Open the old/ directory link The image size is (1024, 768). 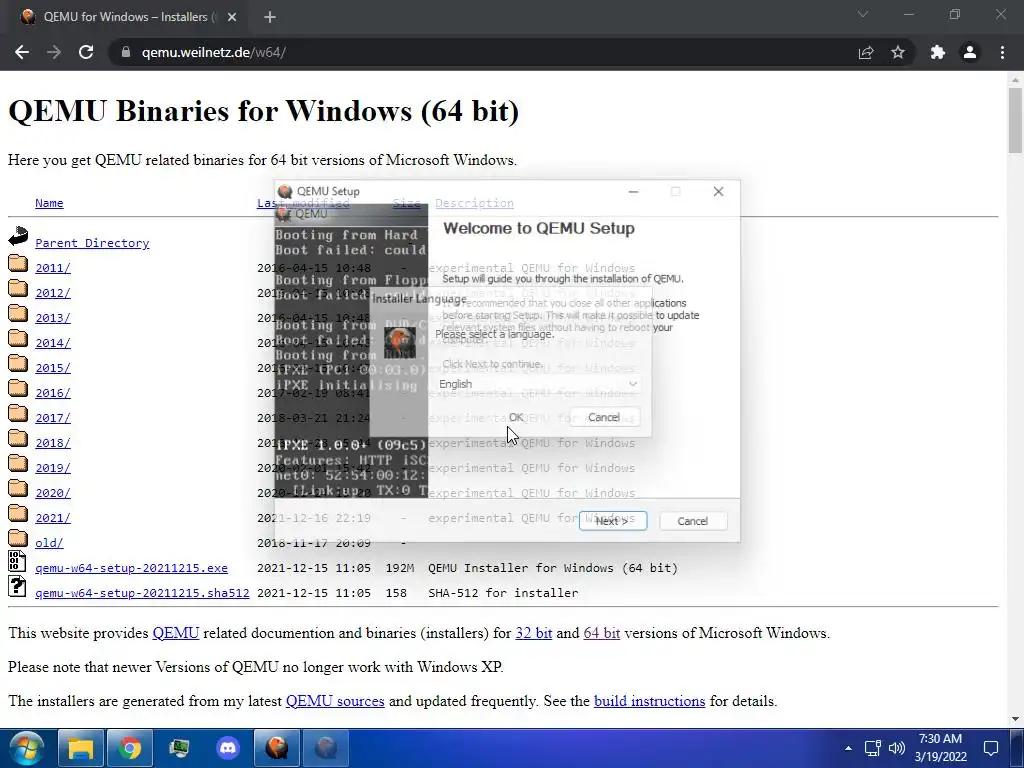tap(49, 543)
